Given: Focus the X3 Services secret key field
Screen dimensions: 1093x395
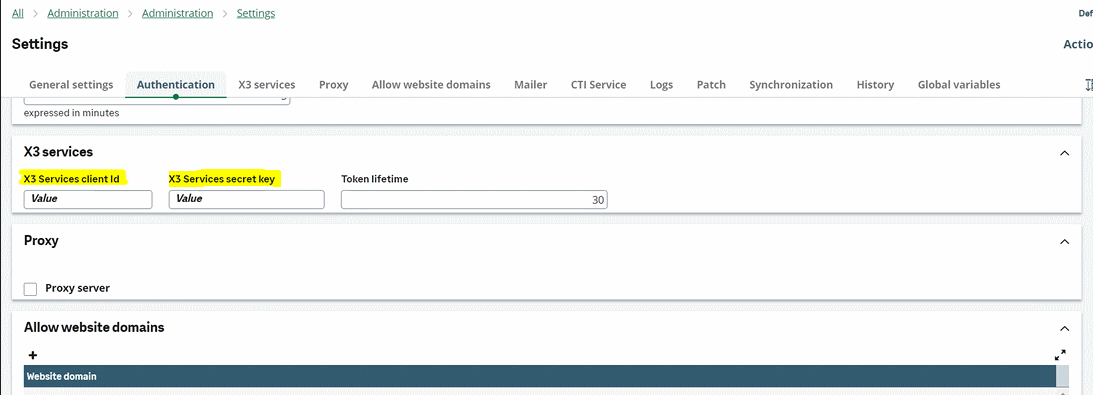Looking at the screenshot, I should pyautogui.click(x=247, y=199).
